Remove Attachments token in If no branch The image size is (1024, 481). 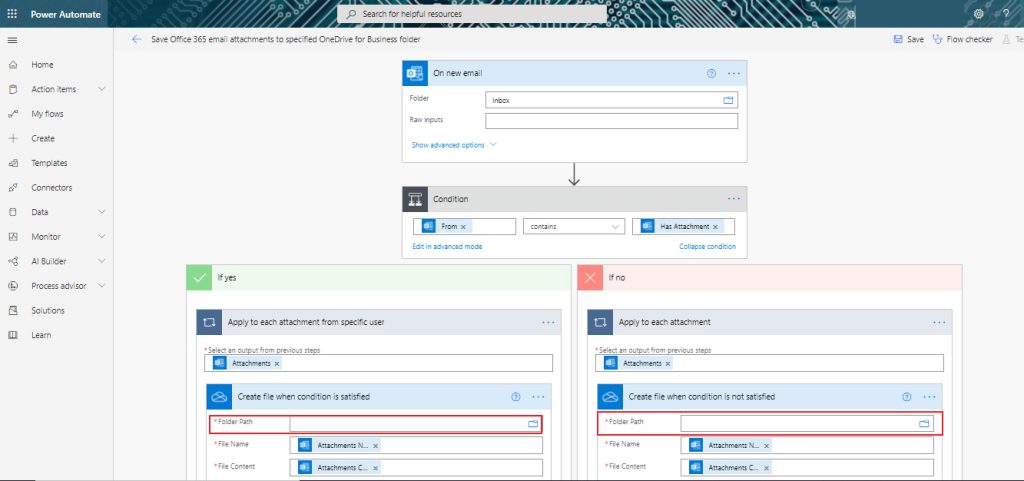tap(667, 364)
